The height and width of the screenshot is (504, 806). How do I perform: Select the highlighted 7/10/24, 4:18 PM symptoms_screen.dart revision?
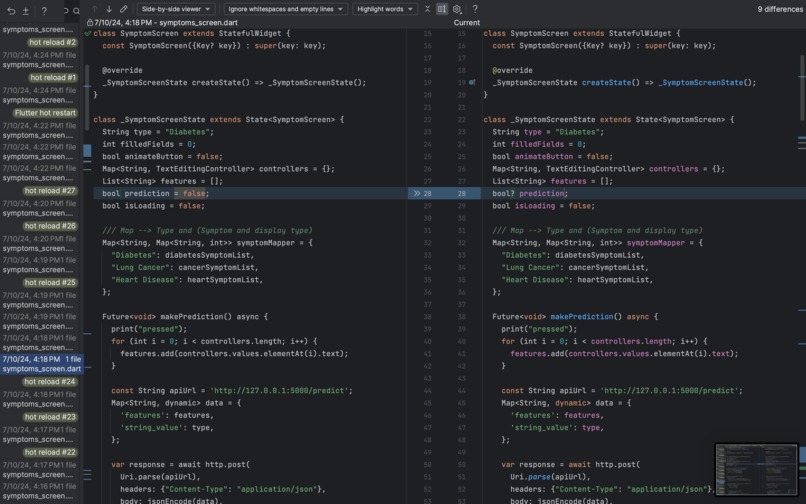pos(42,364)
